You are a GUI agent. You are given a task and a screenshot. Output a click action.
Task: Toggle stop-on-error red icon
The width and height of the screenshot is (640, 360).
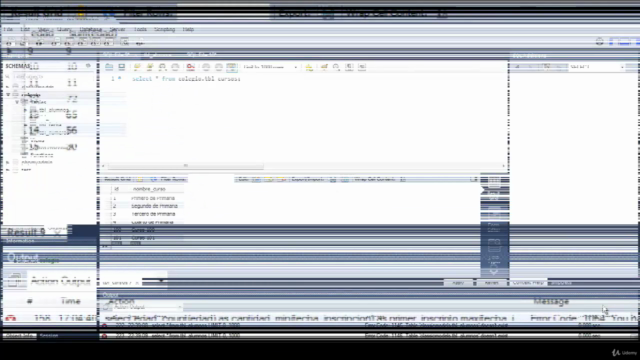coord(191,67)
